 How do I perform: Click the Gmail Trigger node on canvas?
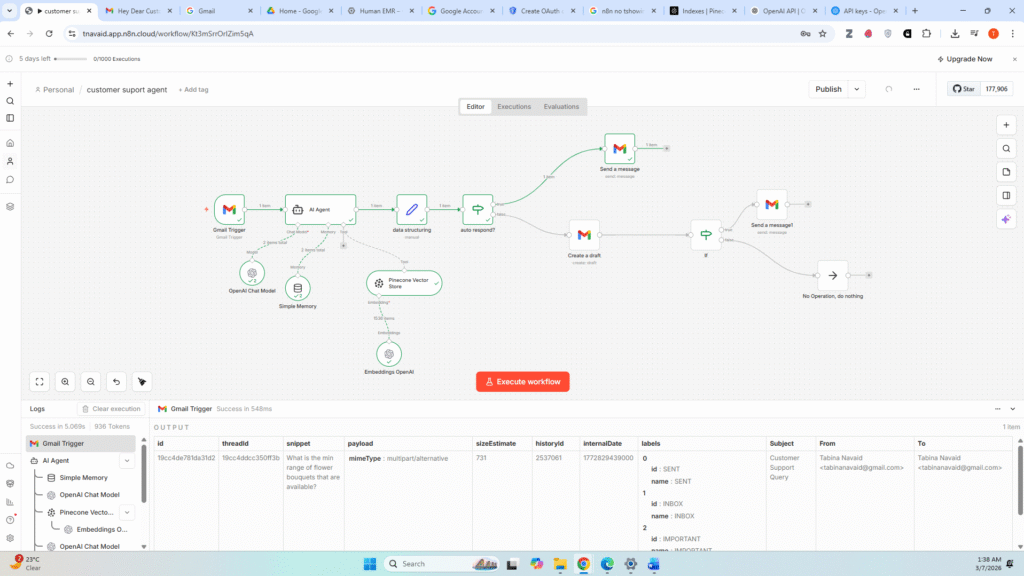pyautogui.click(x=229, y=210)
